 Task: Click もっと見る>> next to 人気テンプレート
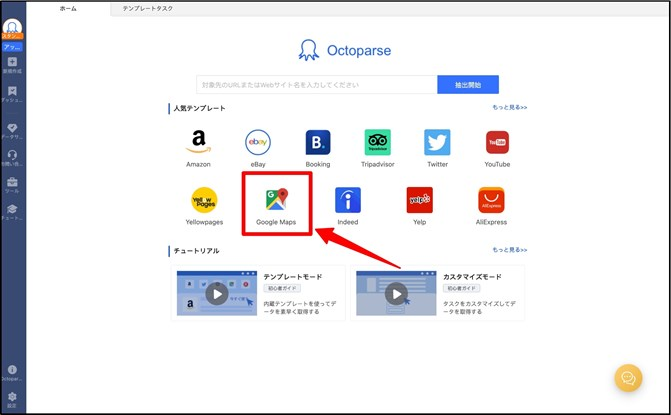click(x=509, y=107)
